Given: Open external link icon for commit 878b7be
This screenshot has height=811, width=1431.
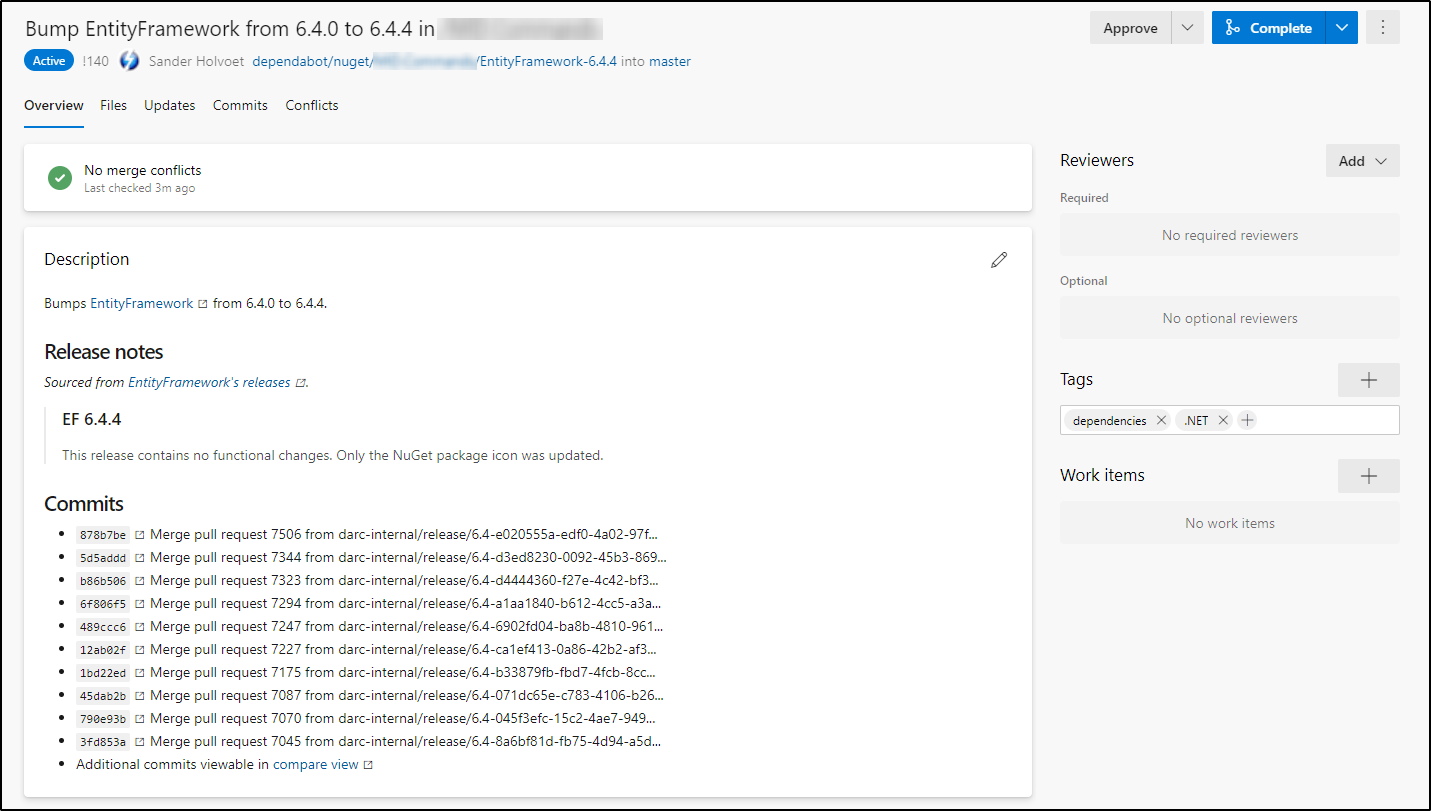Looking at the screenshot, I should click(140, 535).
